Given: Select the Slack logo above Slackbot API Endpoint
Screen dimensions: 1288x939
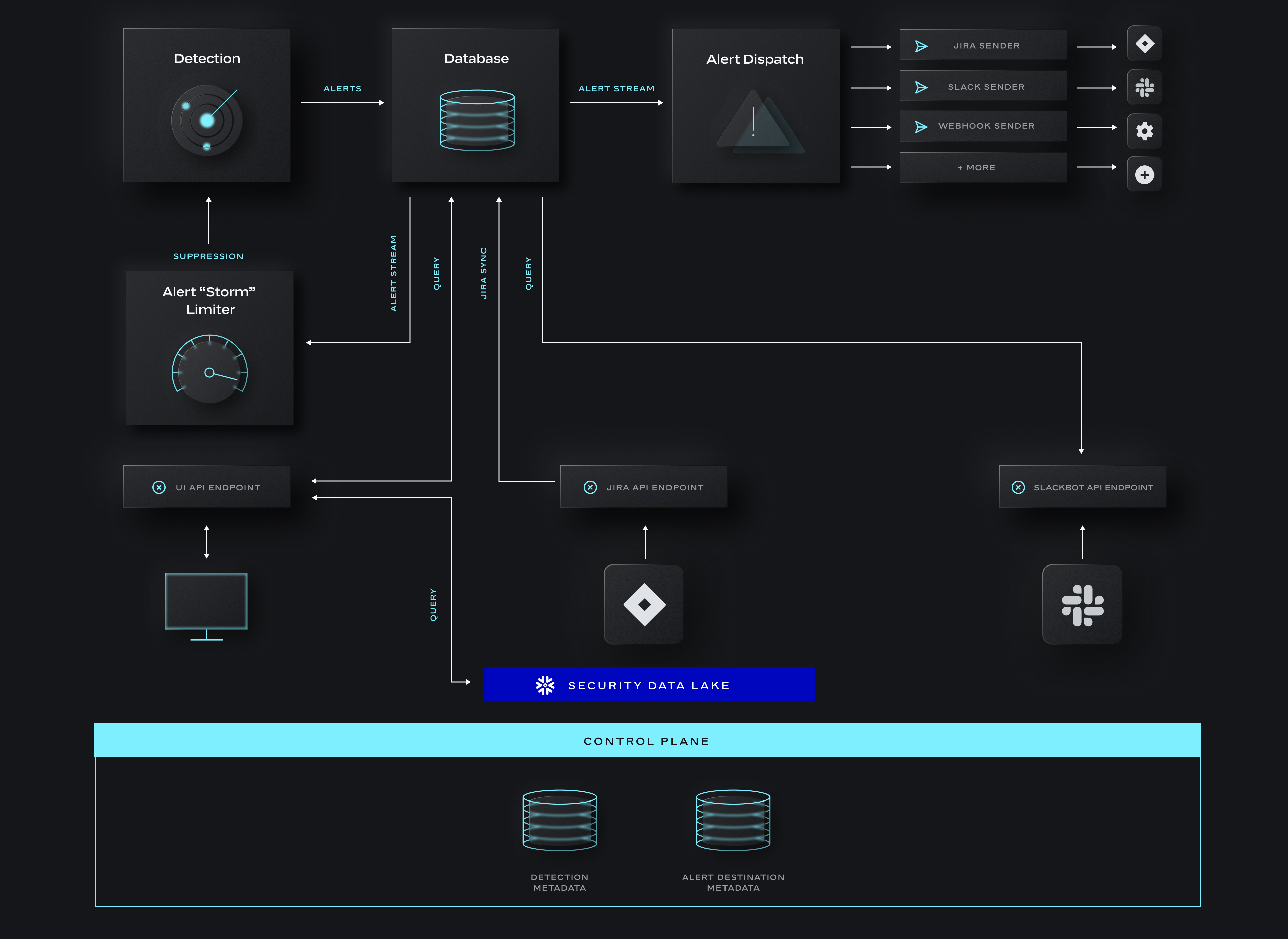Looking at the screenshot, I should [1082, 604].
